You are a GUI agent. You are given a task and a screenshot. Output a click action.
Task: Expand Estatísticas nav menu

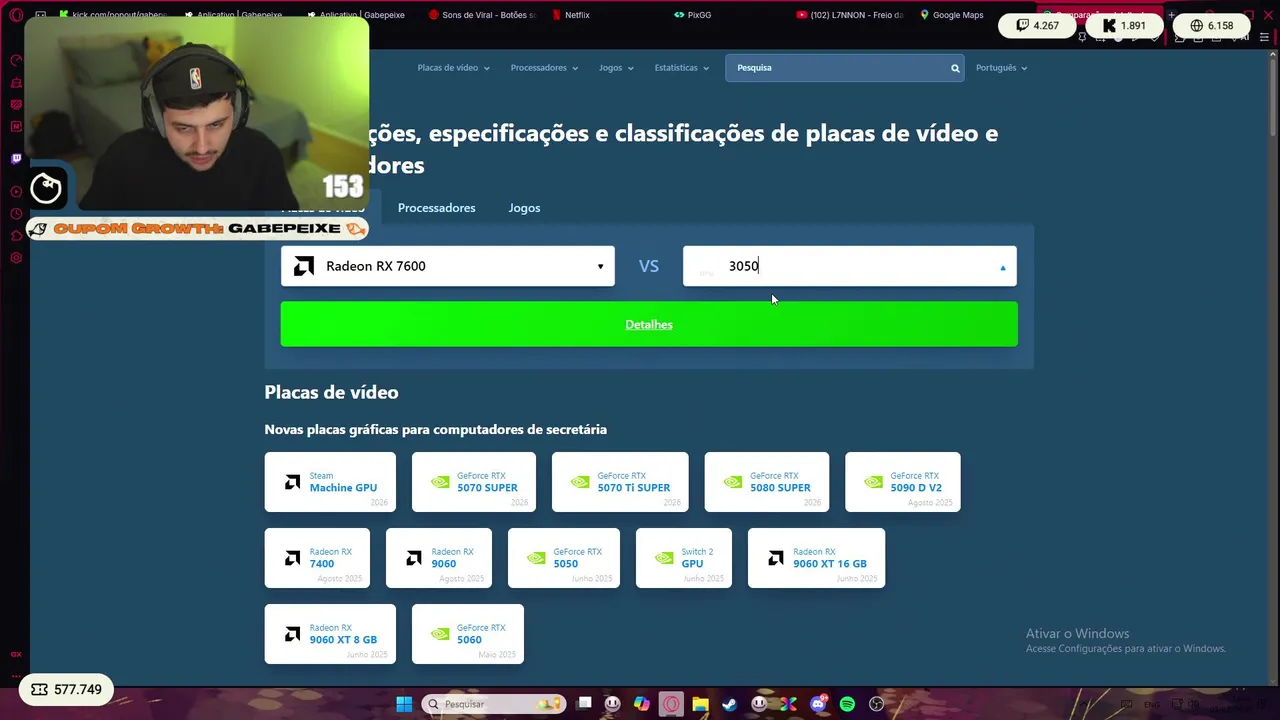coord(681,68)
